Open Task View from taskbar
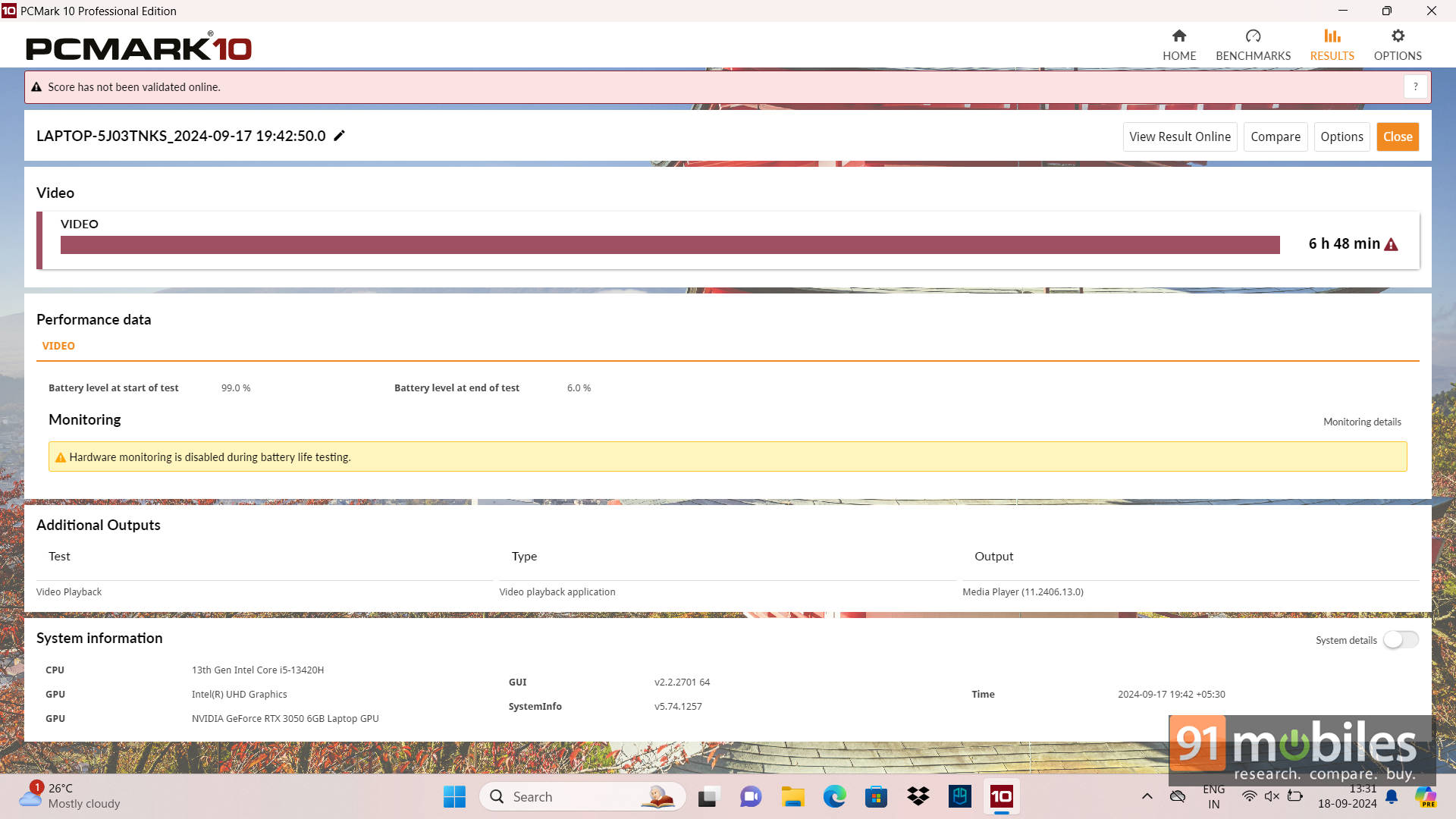The width and height of the screenshot is (1456, 819). (x=708, y=796)
